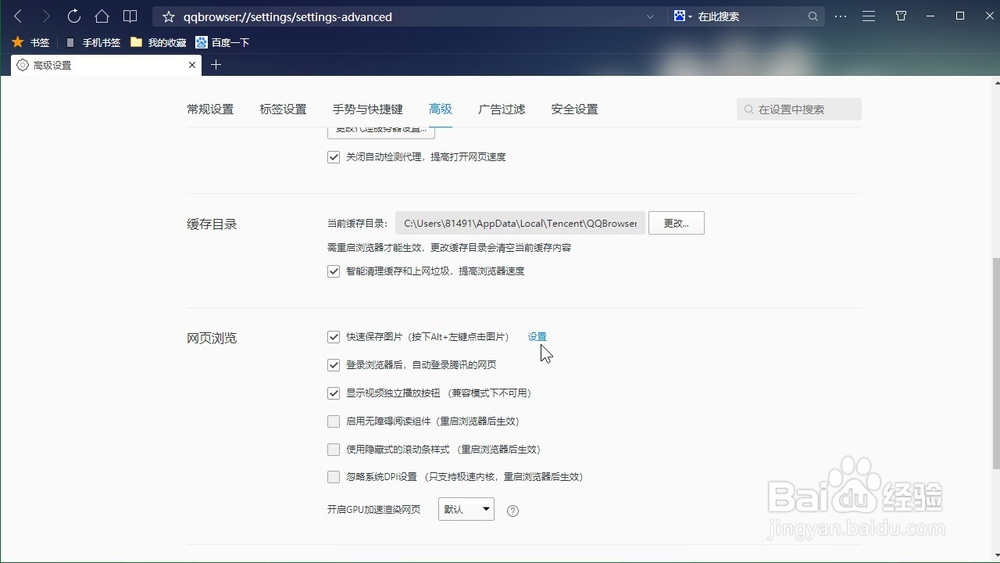Switch to 常规设置 tab

pos(210,109)
